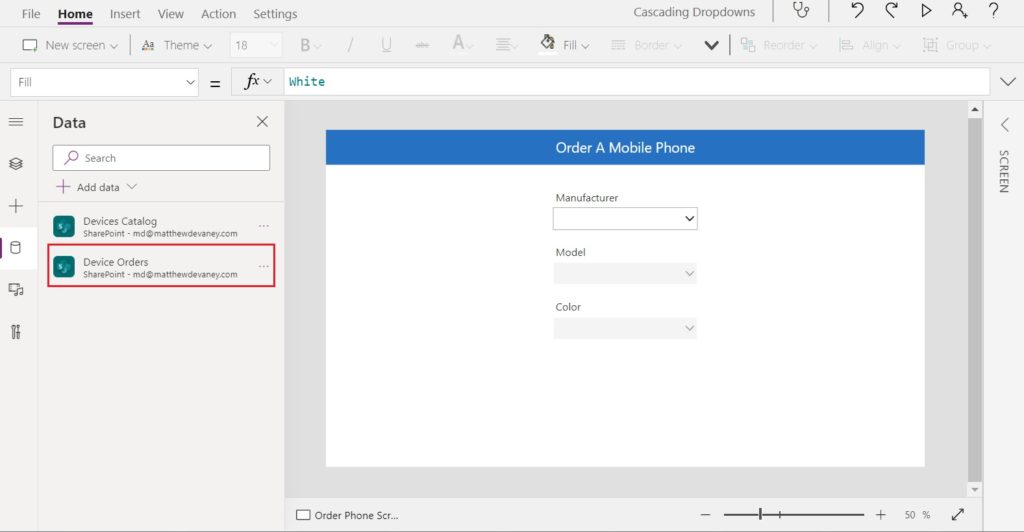Open the Insert plus icon in sidebar
Screen dimensions: 1024x532
click(x=16, y=206)
